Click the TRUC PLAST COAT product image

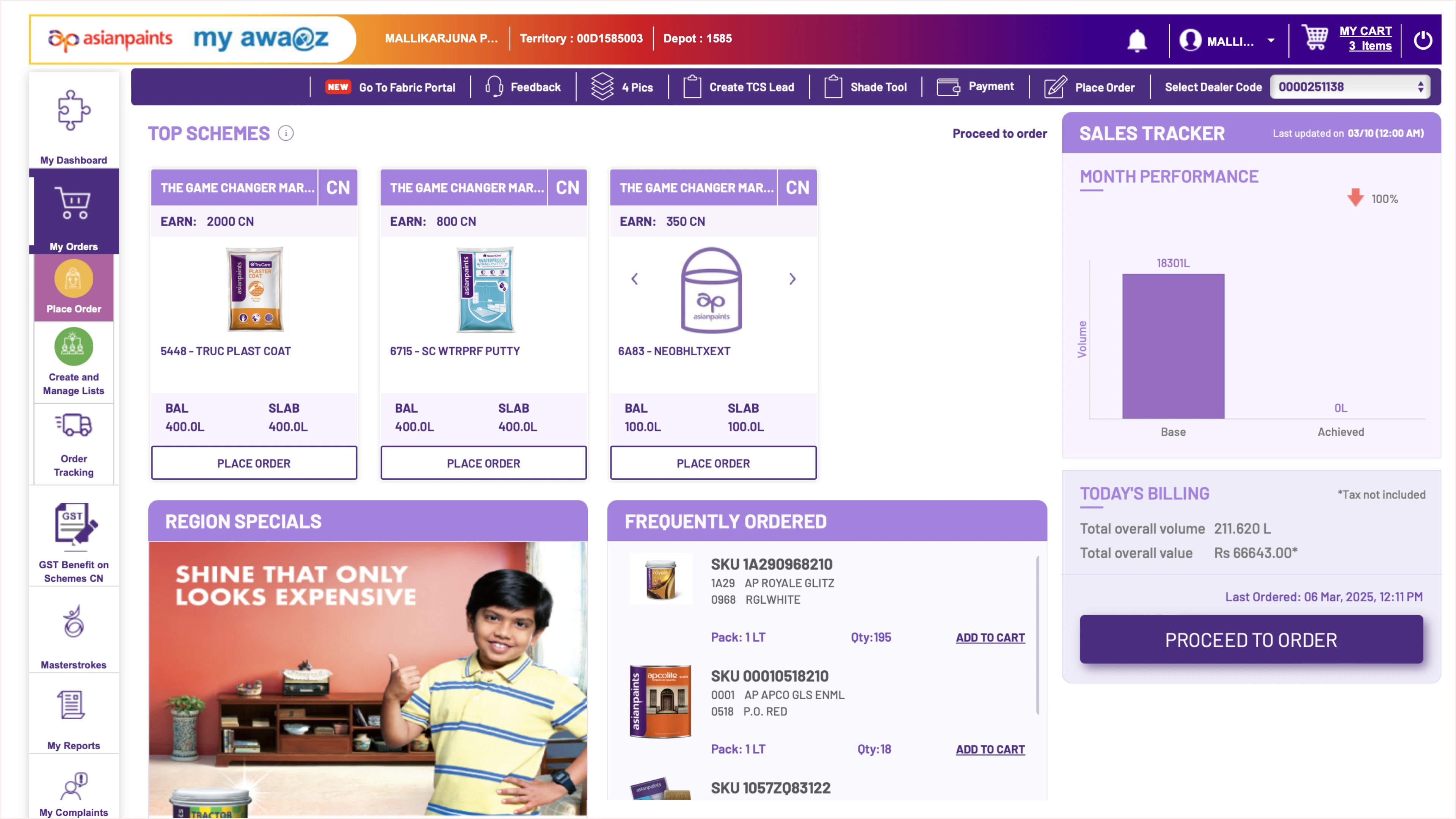click(254, 289)
